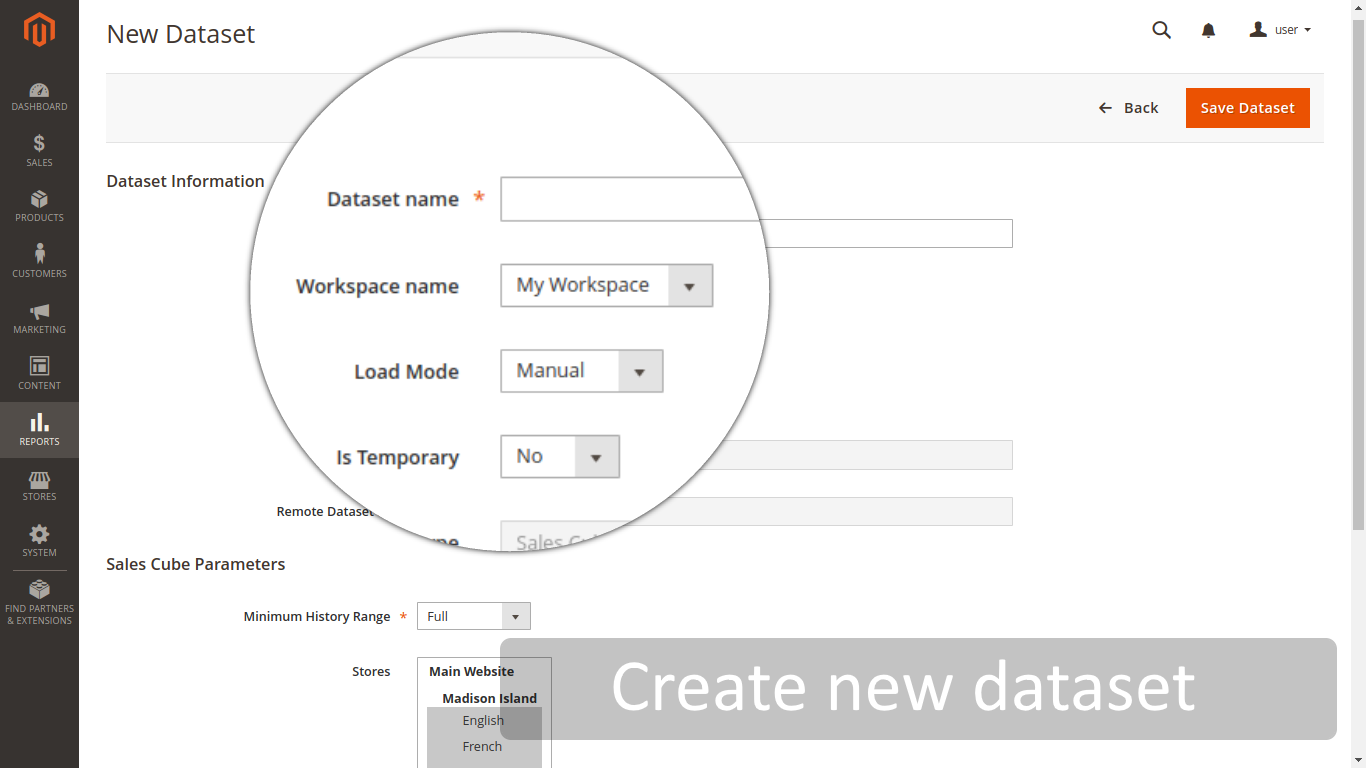Click Find Partners & Extensions
Screen dimensions: 1366x768
point(39,601)
